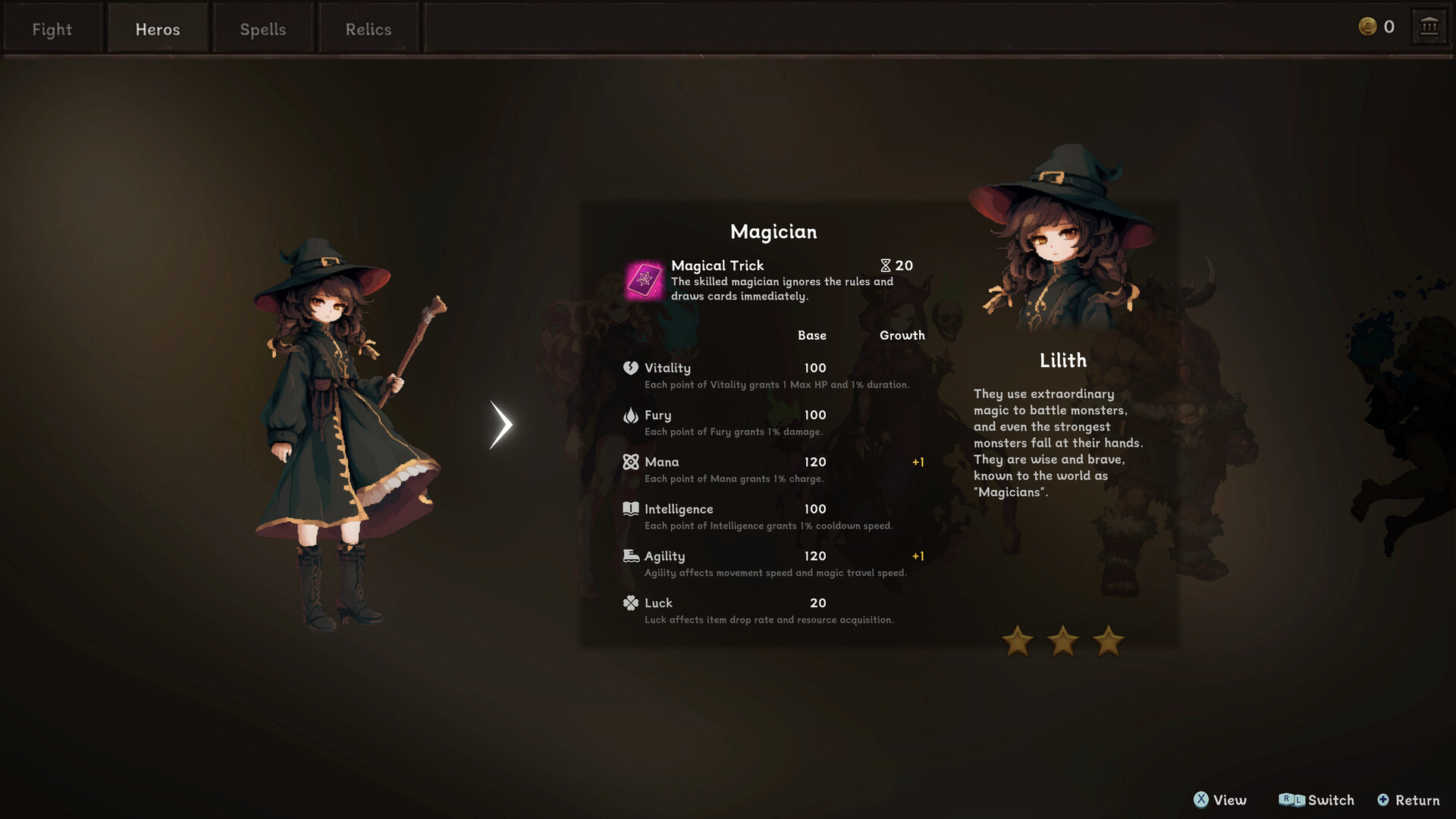Image resolution: width=1456 pixels, height=819 pixels.
Task: Click the Luck clover icon
Action: click(x=630, y=603)
